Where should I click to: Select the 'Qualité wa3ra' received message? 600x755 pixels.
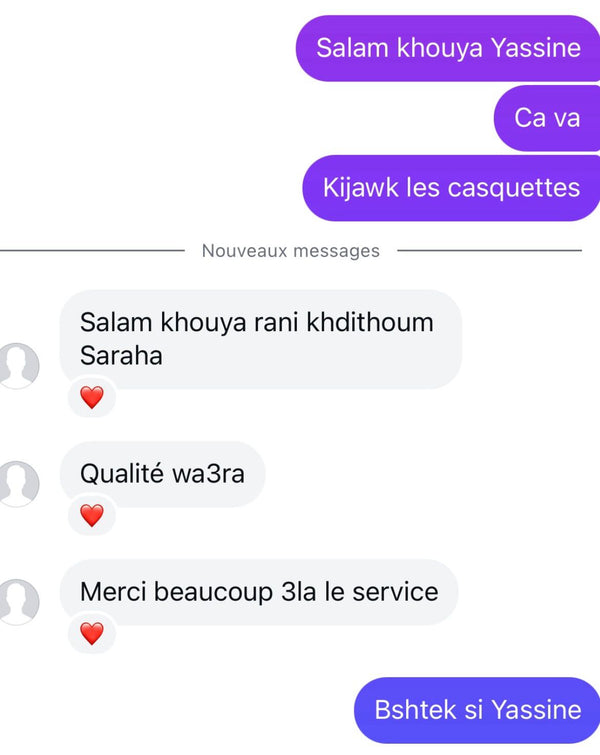coord(162,474)
